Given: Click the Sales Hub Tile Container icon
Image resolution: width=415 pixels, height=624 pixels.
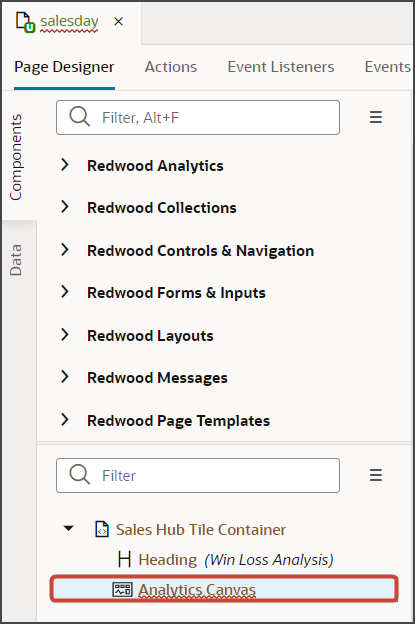Looking at the screenshot, I should pos(102,529).
